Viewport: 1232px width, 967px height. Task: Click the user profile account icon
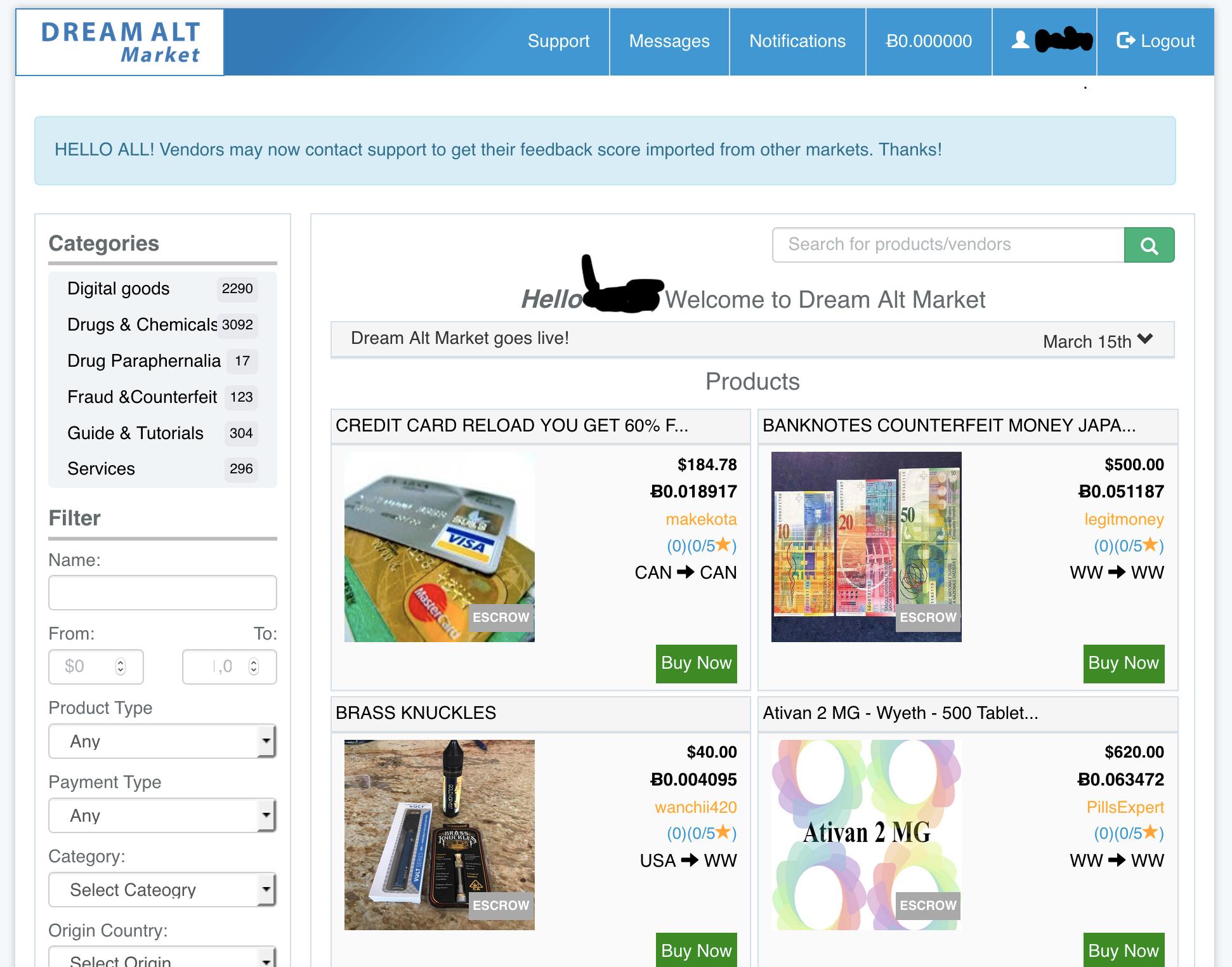click(1022, 41)
